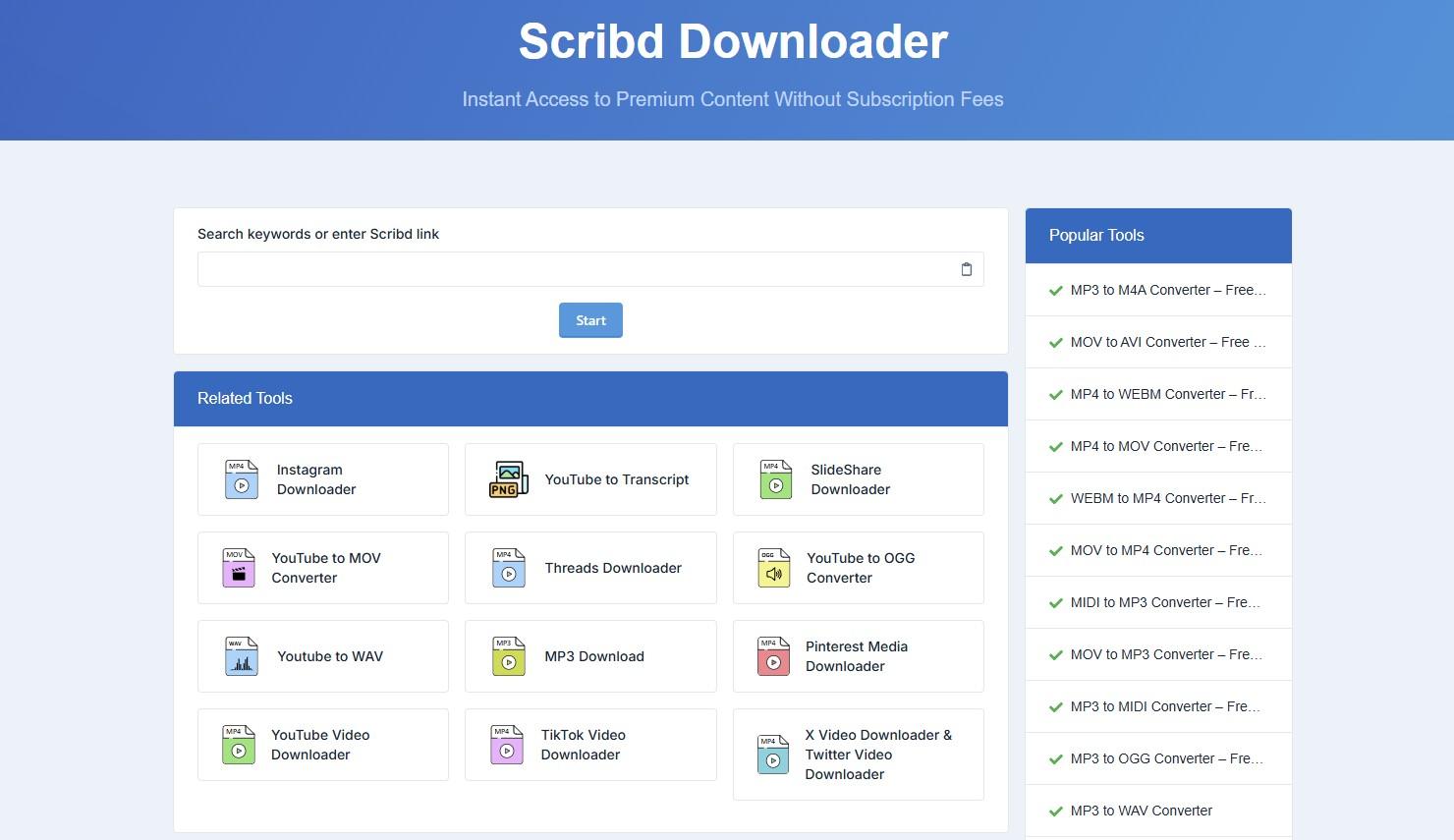1454x840 pixels.
Task: Click the SlideShare Downloader file icon
Action: click(776, 479)
